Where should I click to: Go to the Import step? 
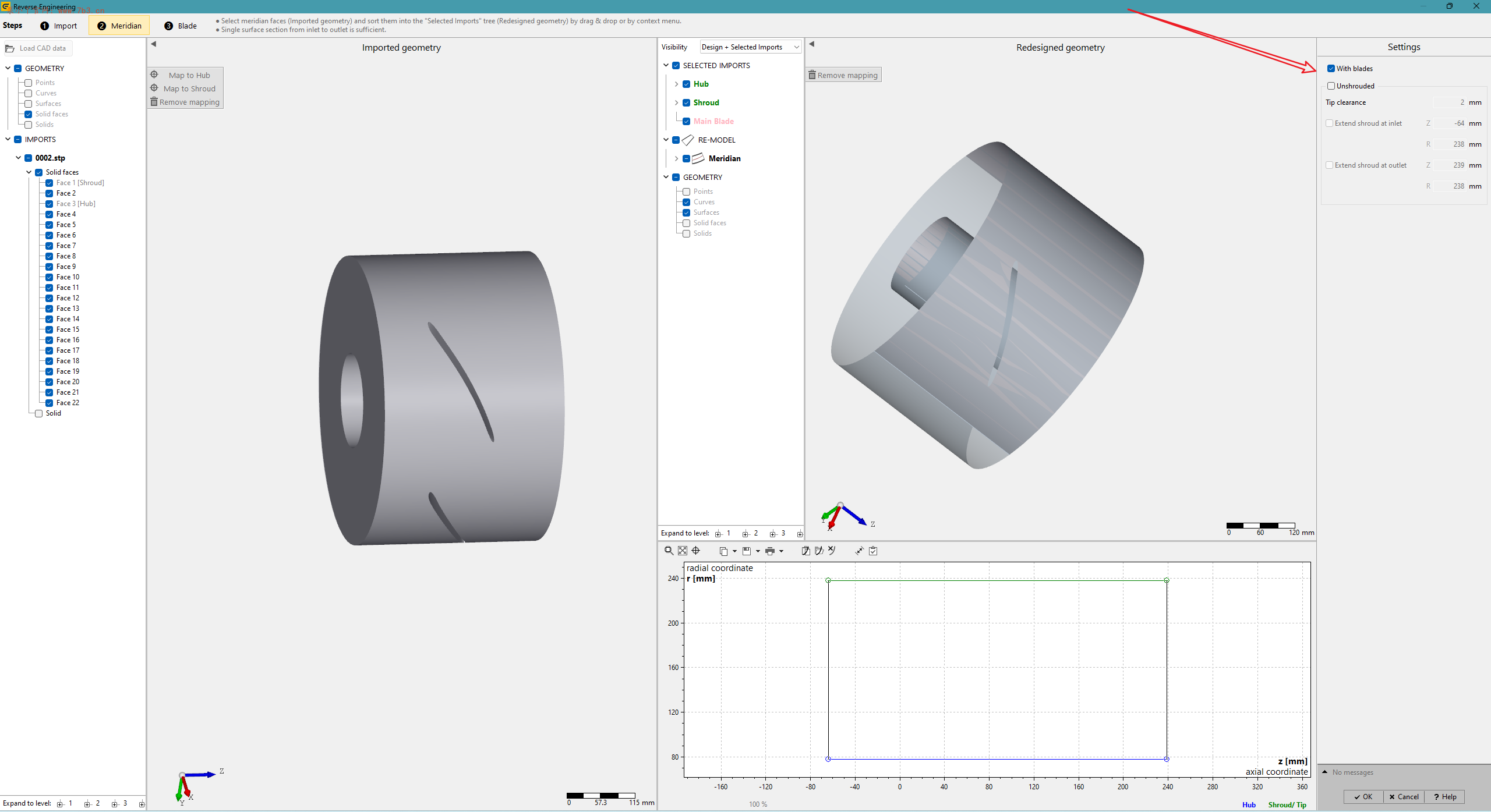(58, 26)
